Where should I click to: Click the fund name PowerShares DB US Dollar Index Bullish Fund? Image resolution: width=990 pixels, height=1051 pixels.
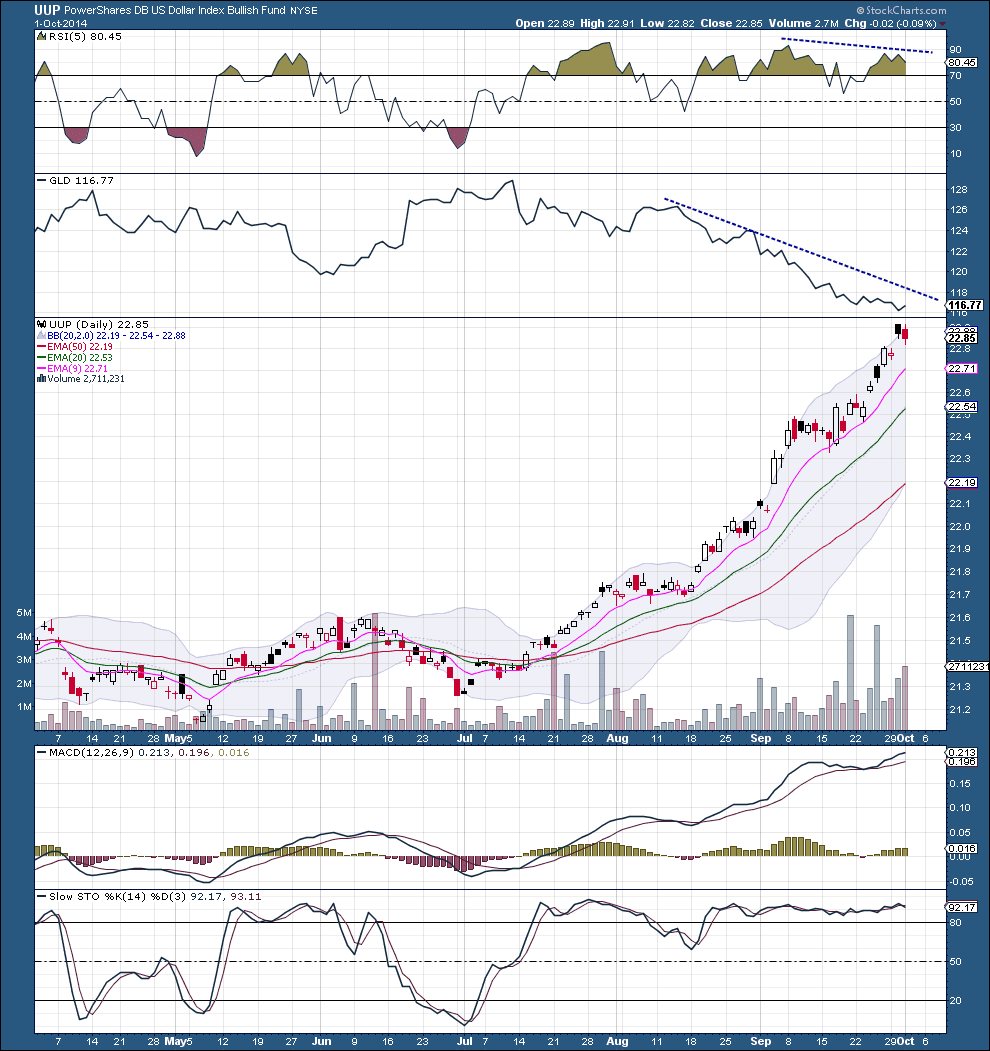(x=175, y=10)
